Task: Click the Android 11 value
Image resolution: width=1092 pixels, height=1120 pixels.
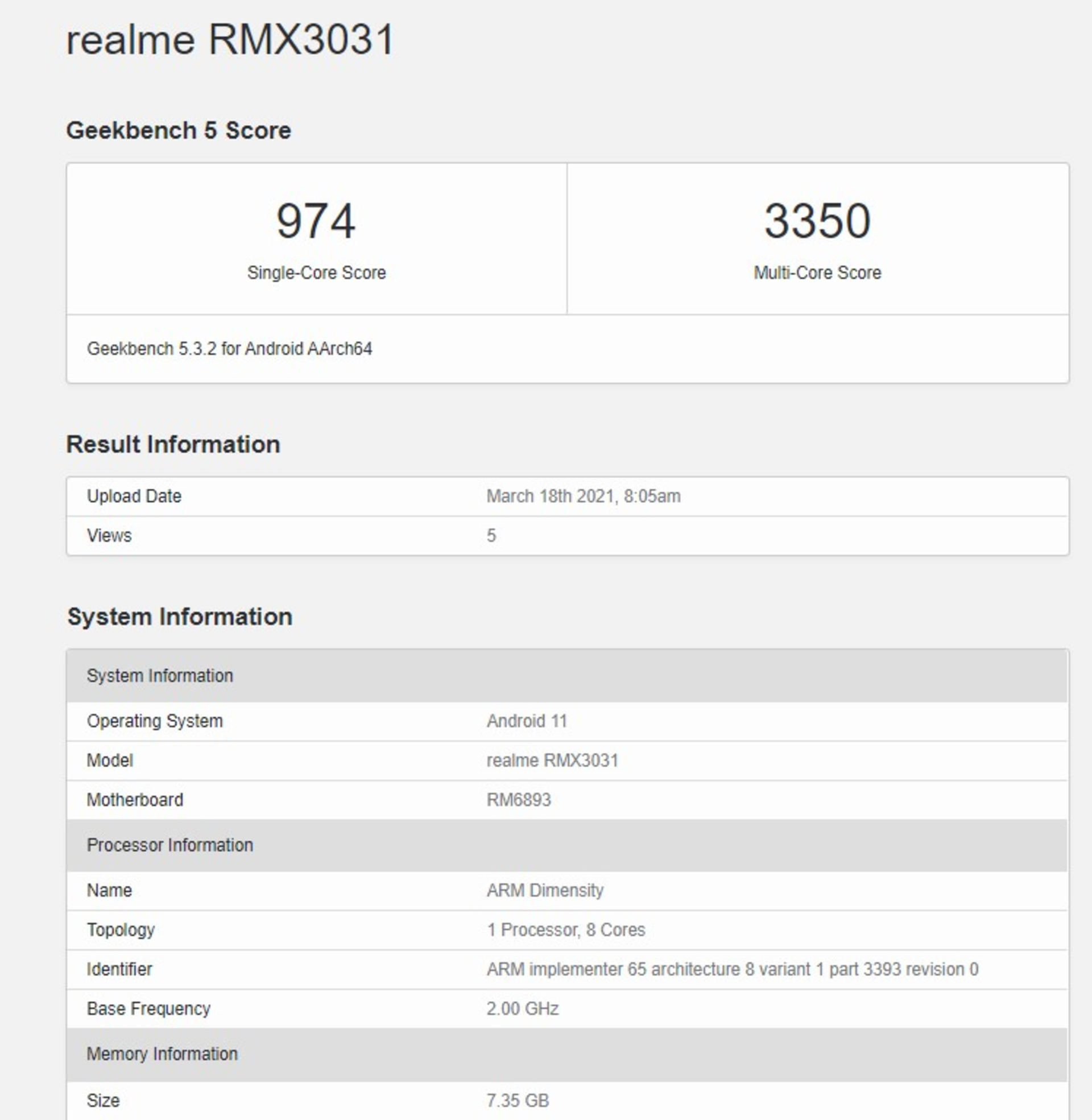Action: pos(527,721)
